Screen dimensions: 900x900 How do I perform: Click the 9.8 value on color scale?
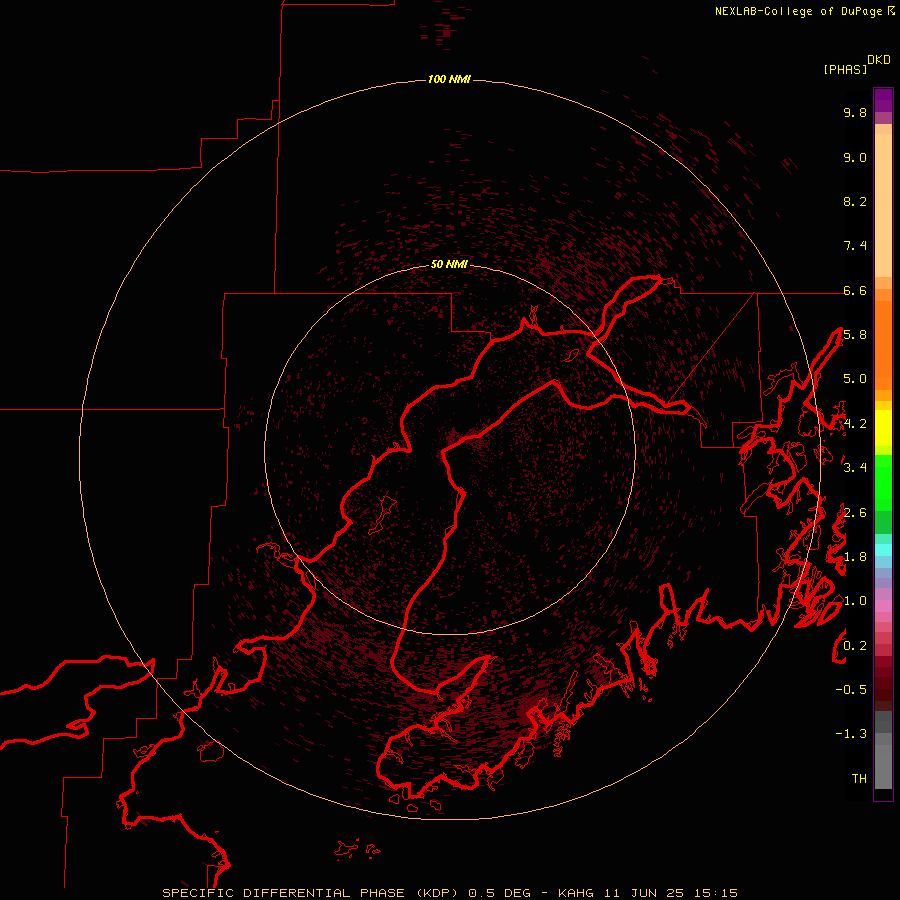coord(855,112)
